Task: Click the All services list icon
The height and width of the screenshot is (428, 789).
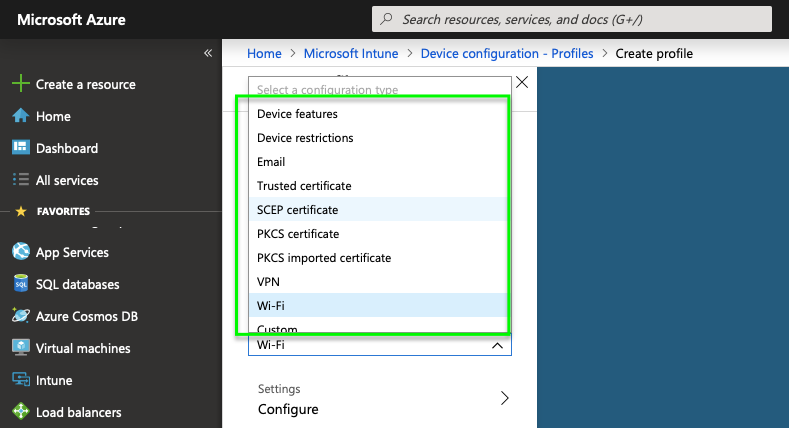Action: [20, 180]
